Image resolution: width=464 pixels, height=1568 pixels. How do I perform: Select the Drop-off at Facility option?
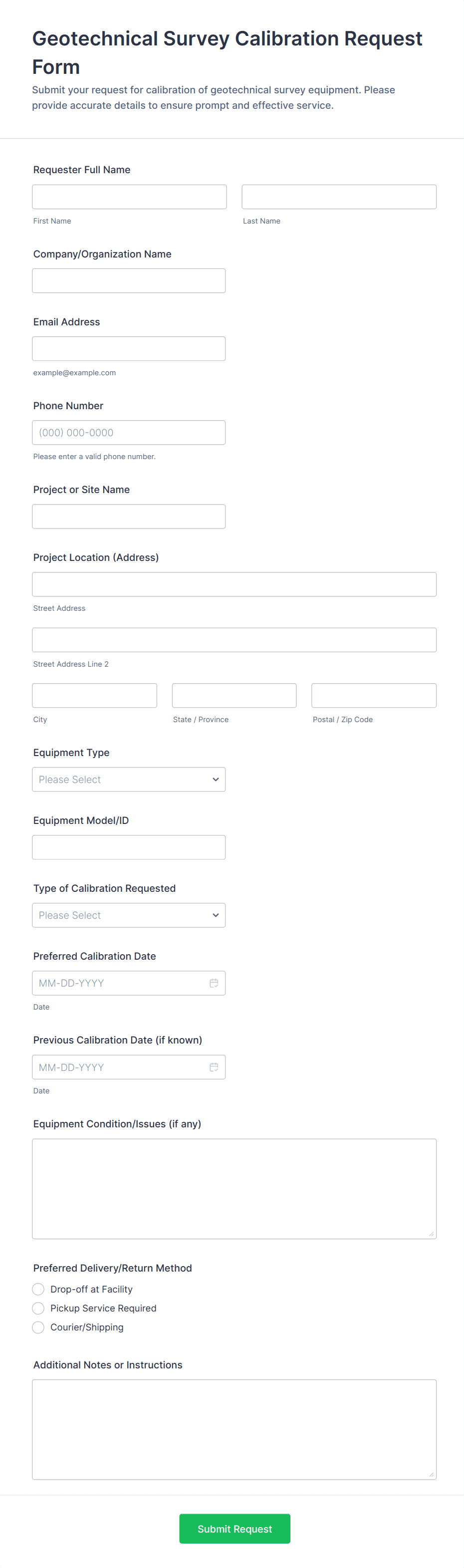coord(38,1289)
